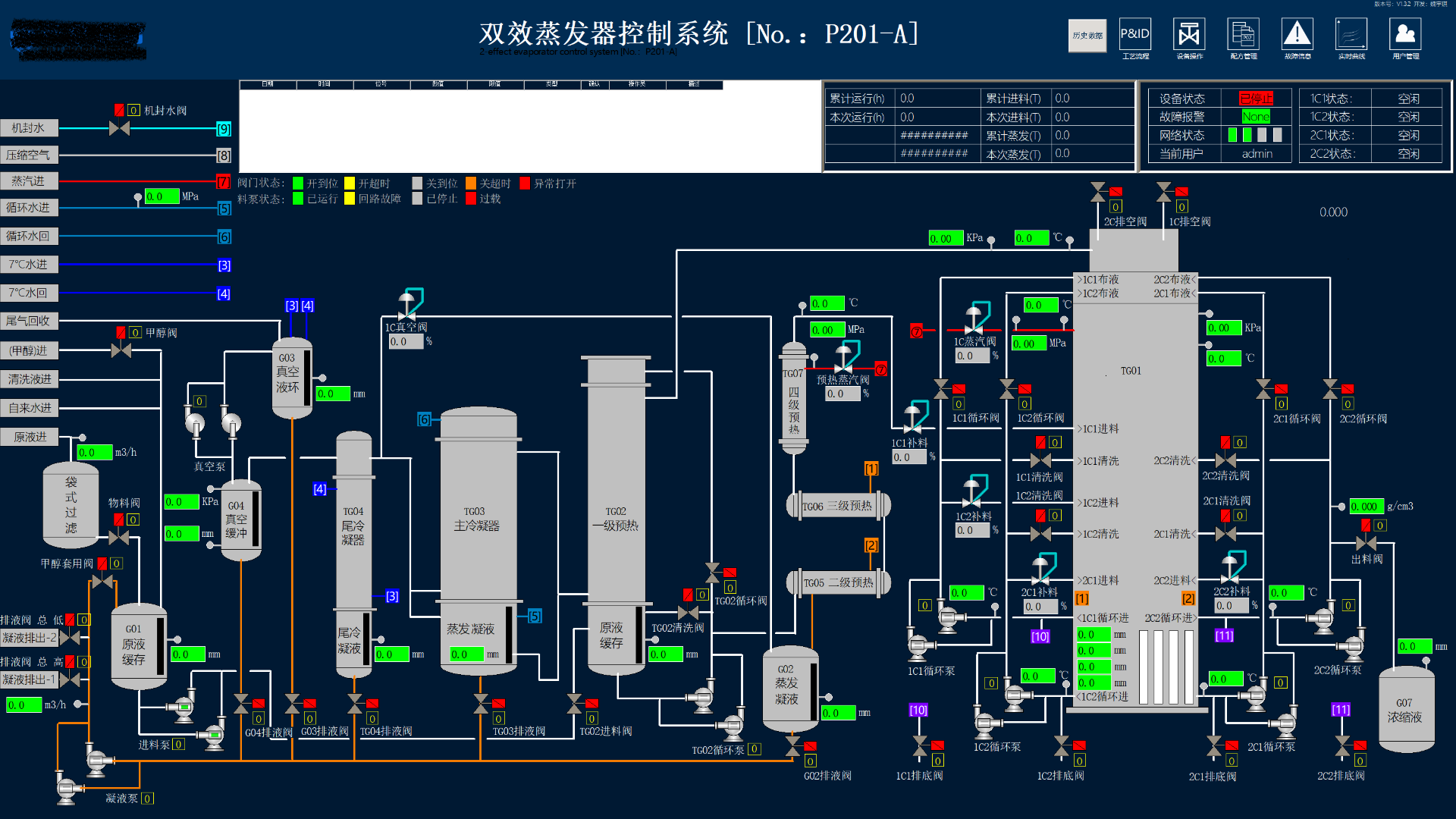Select the 甲醇套用阀 valve symbol
The width and height of the screenshot is (1456, 819).
point(102,582)
